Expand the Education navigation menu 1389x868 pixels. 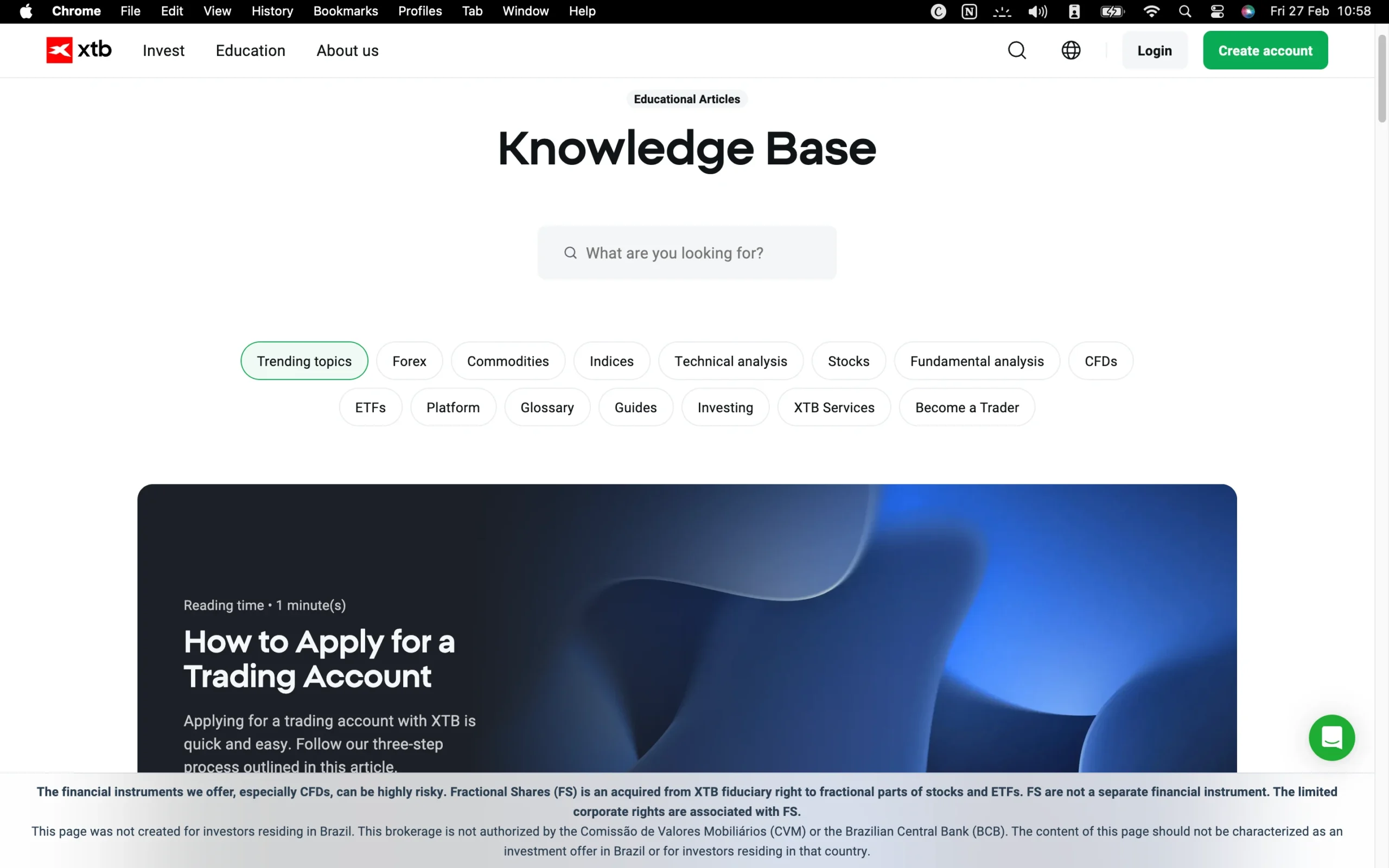pos(250,50)
